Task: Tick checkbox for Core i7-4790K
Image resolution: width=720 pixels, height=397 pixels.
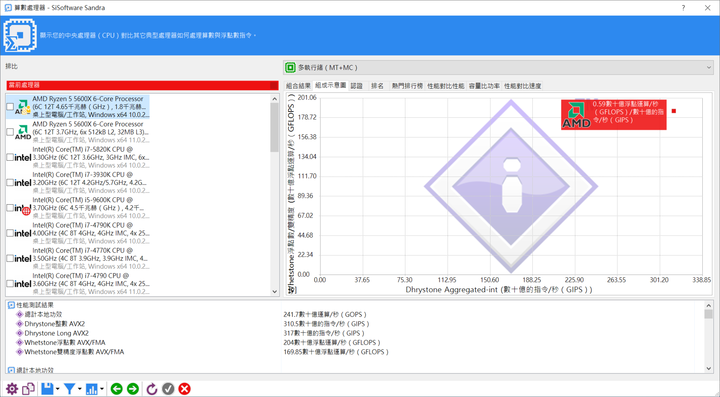Action: [x=10, y=233]
